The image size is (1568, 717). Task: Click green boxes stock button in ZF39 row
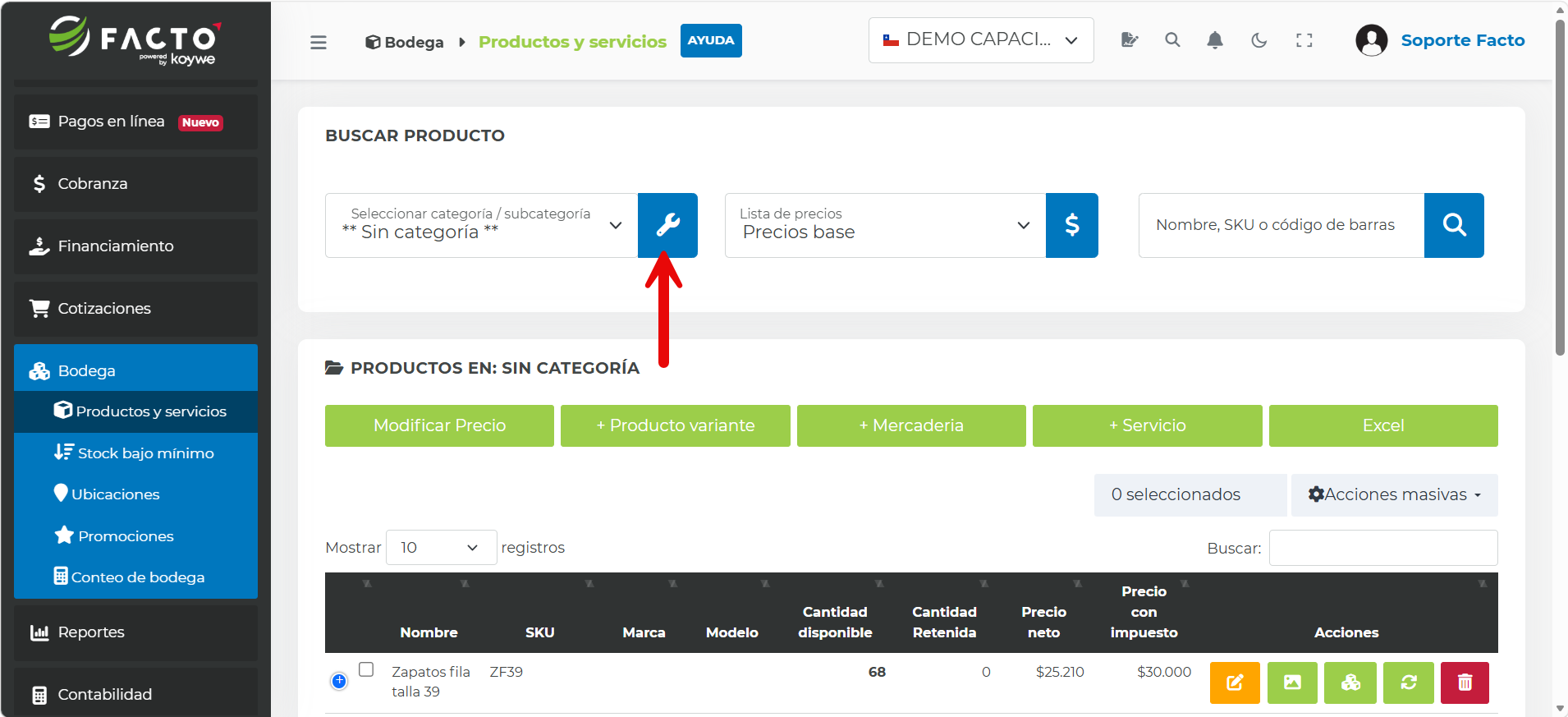[x=1350, y=683]
